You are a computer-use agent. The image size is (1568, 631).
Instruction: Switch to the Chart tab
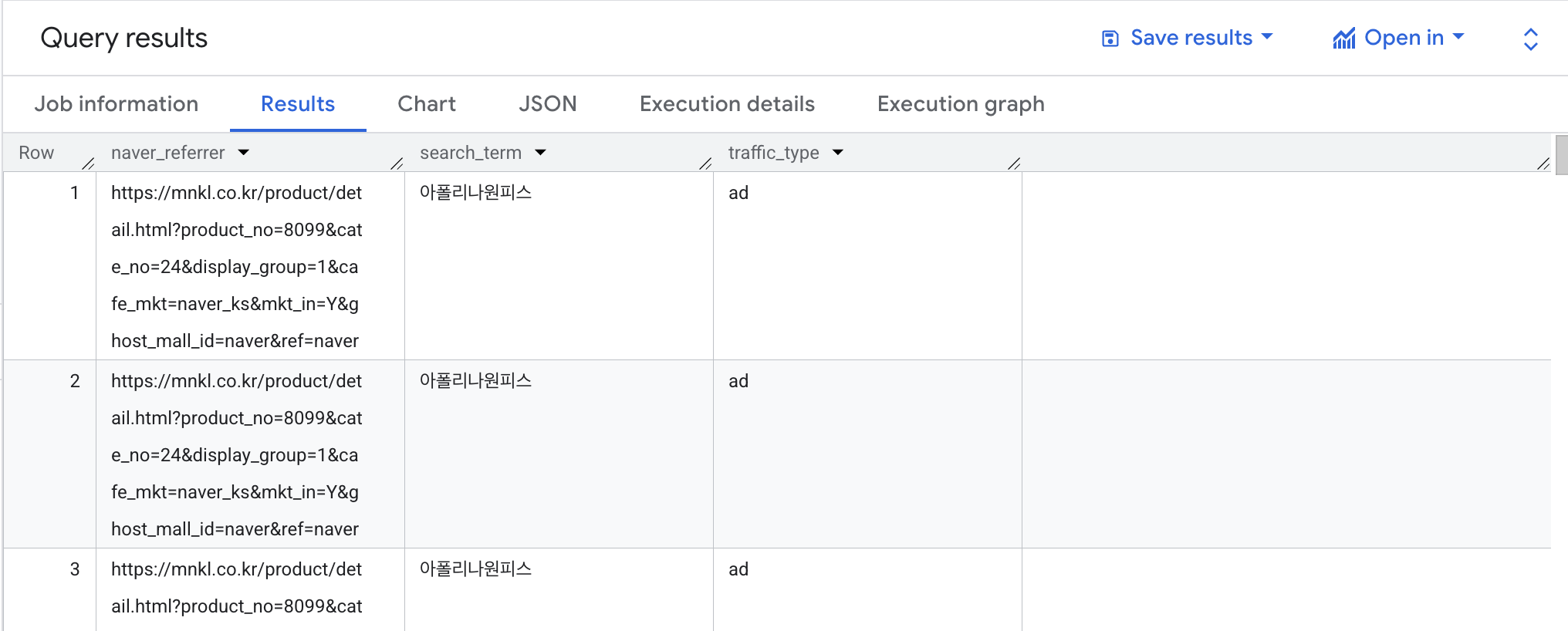[x=427, y=104]
